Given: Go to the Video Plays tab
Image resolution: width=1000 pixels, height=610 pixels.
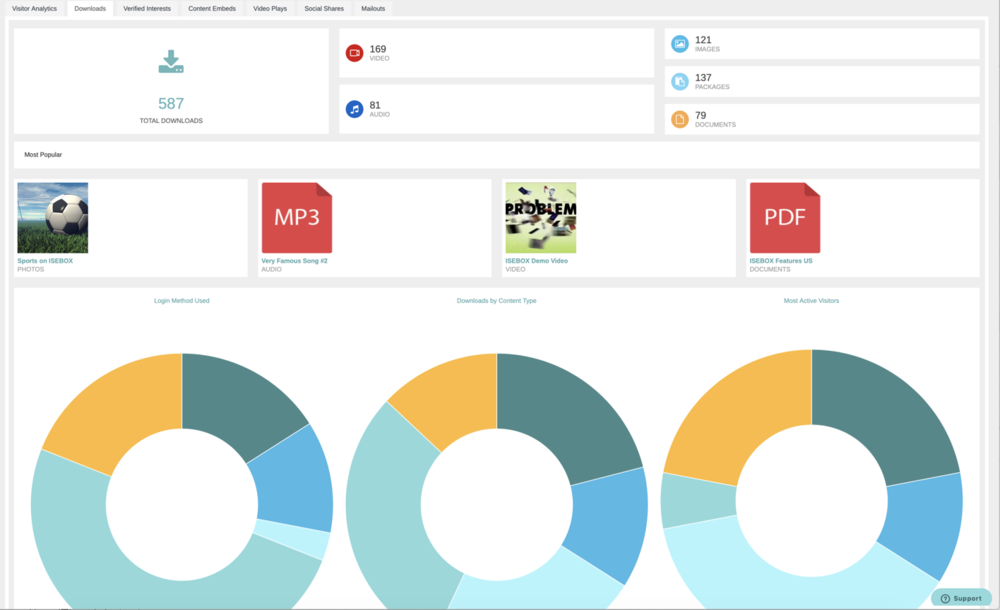Looking at the screenshot, I should point(270,9).
